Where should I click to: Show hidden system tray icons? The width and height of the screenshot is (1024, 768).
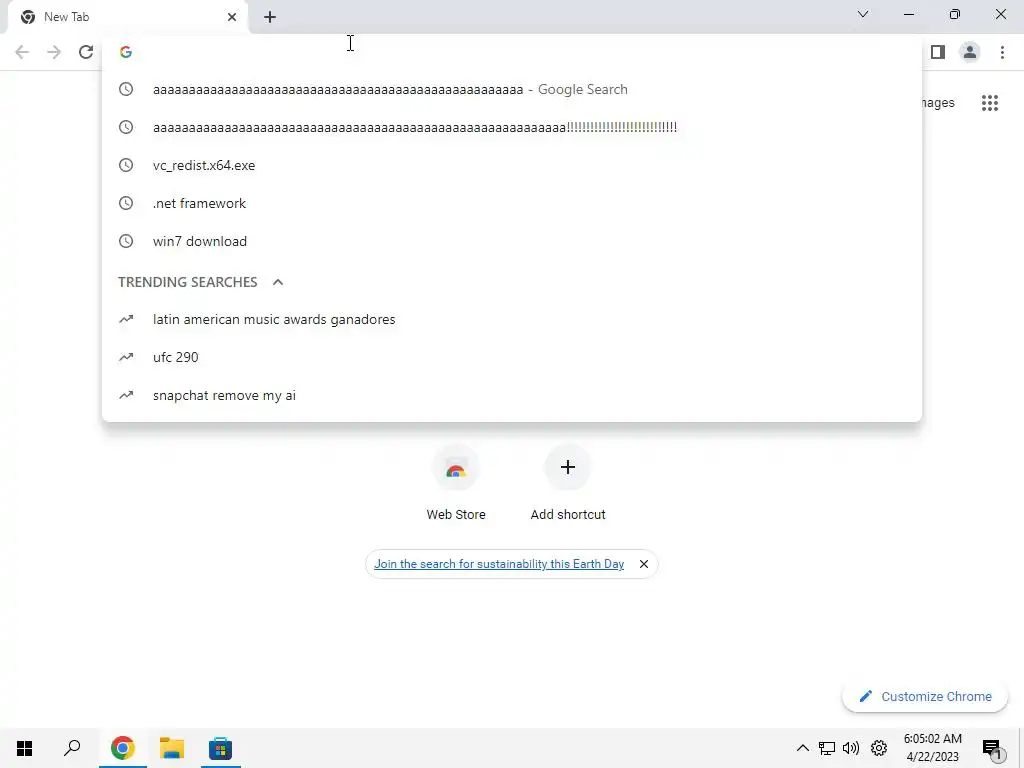point(803,748)
